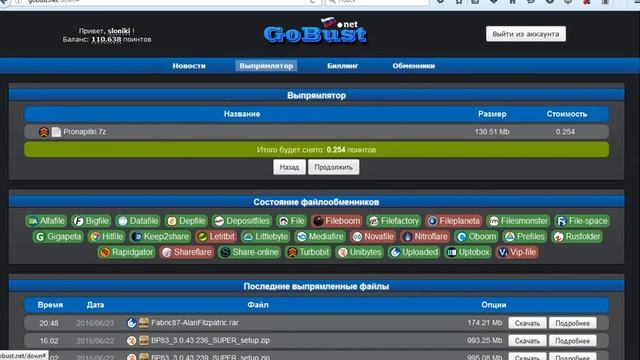Click the 130.51 Mb size value
This screenshot has width=640, height=360.
point(492,132)
